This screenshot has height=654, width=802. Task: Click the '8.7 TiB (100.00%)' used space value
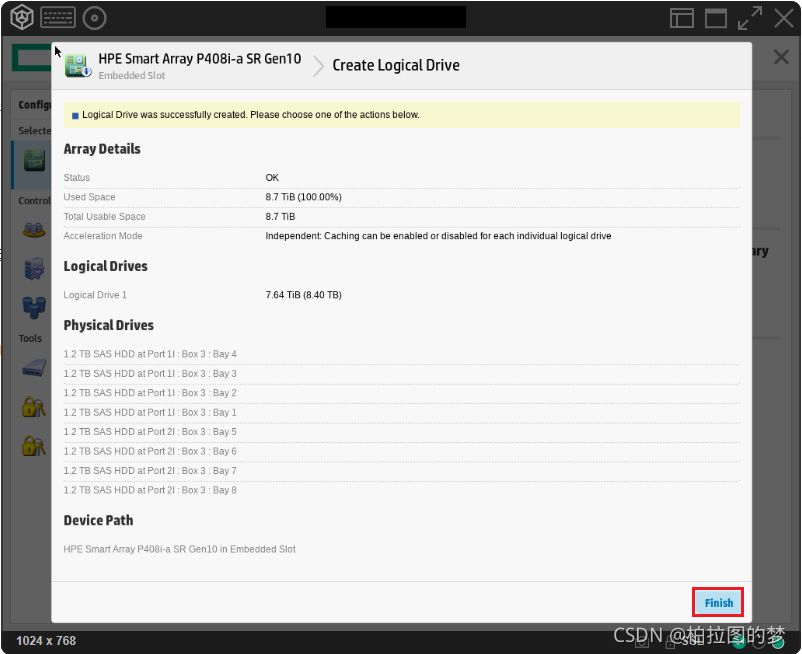tap(303, 197)
